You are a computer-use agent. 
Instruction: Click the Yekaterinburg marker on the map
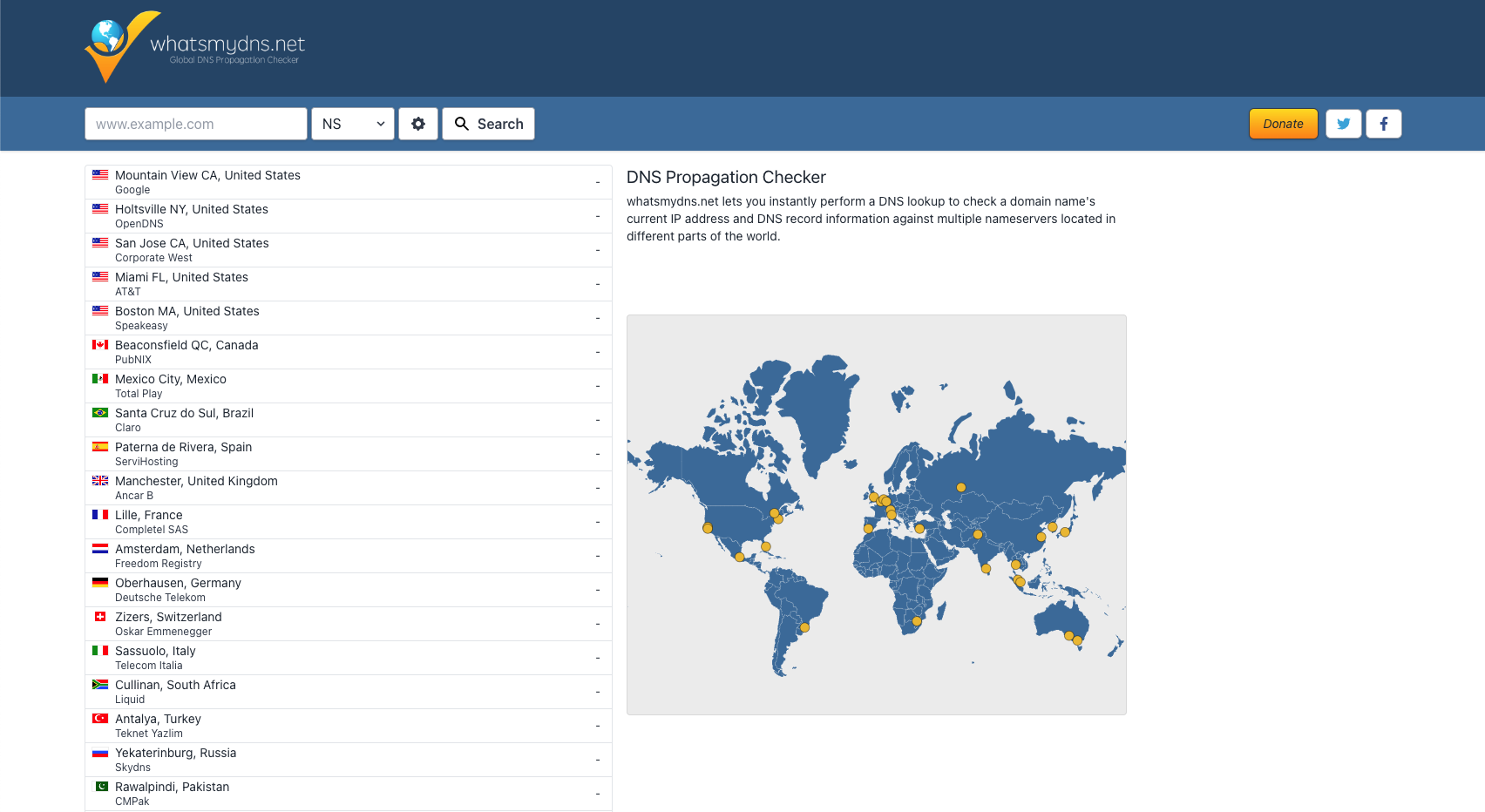[x=960, y=488]
